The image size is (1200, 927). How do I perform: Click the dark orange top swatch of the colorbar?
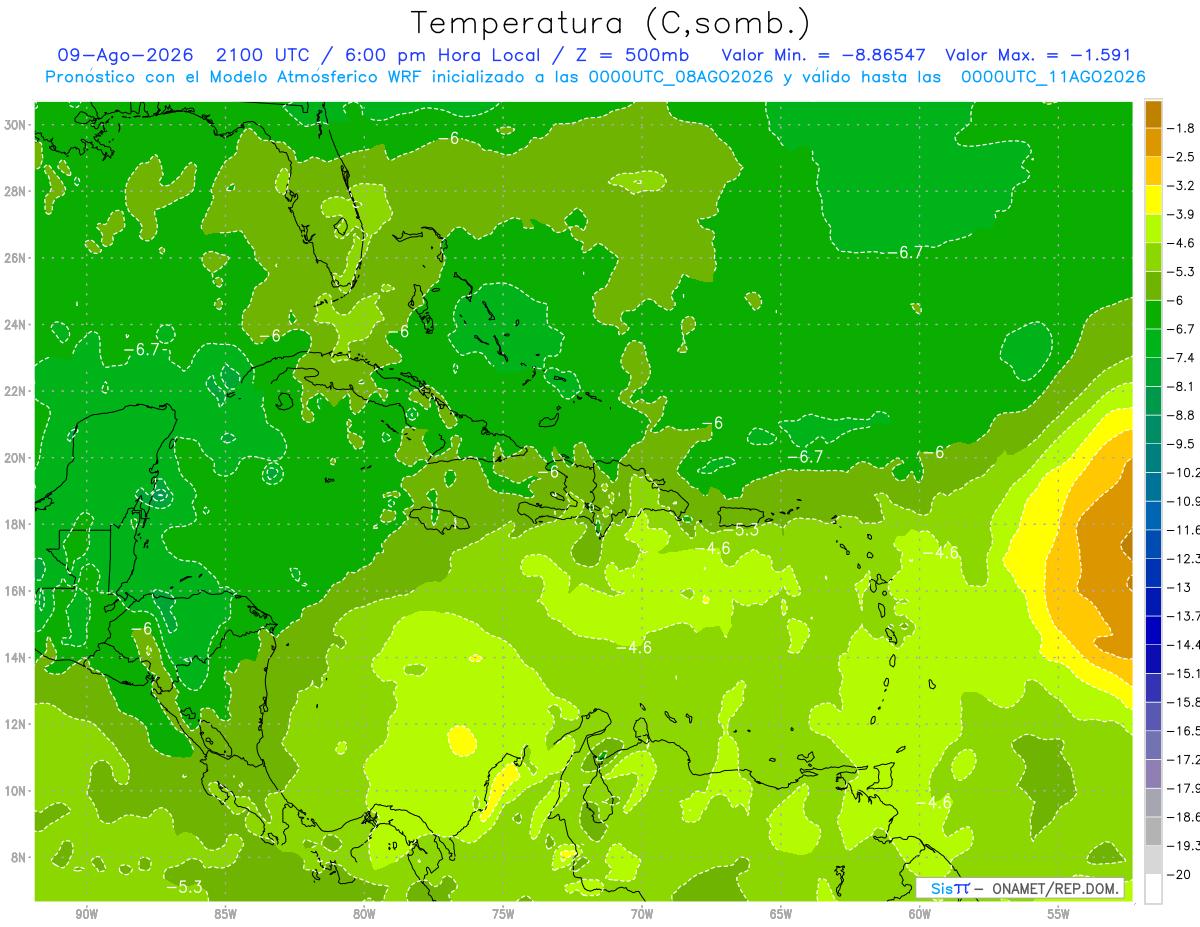pyautogui.click(x=1153, y=114)
